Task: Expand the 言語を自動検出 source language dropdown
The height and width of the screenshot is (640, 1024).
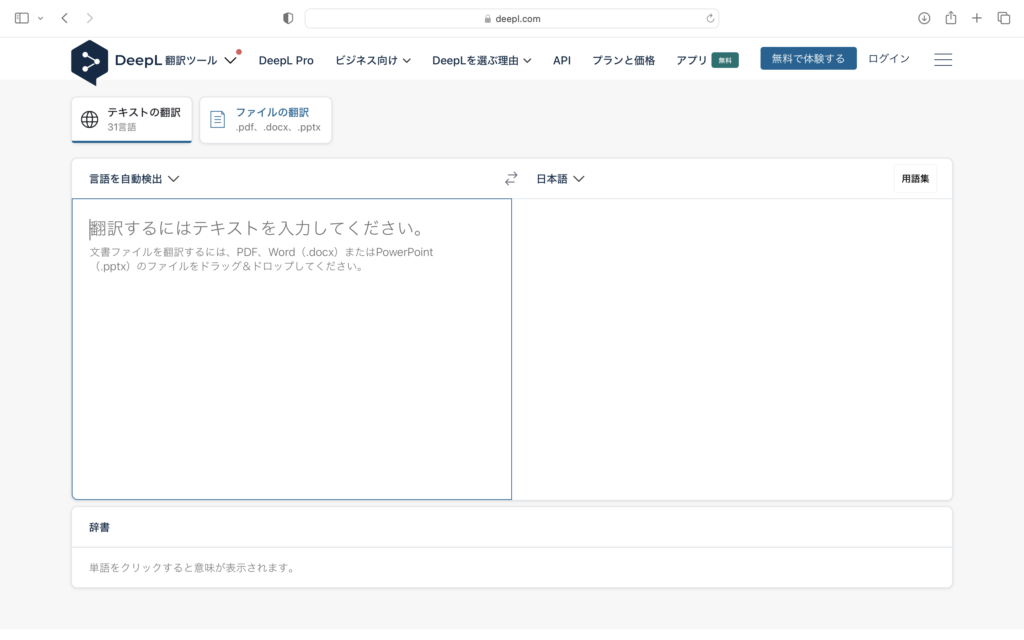Action: point(132,178)
